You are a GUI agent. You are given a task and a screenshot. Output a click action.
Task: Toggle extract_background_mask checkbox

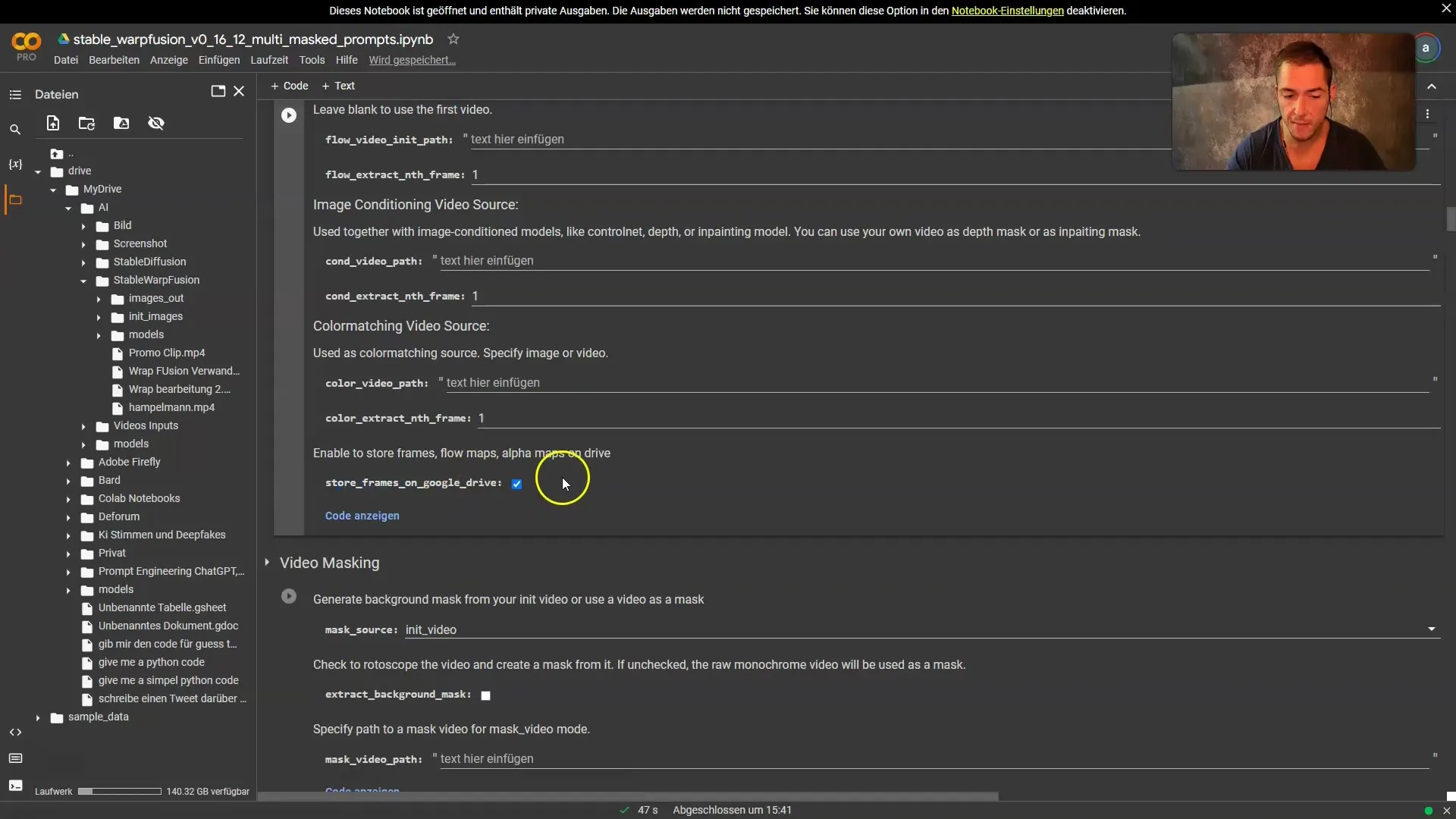[486, 694]
